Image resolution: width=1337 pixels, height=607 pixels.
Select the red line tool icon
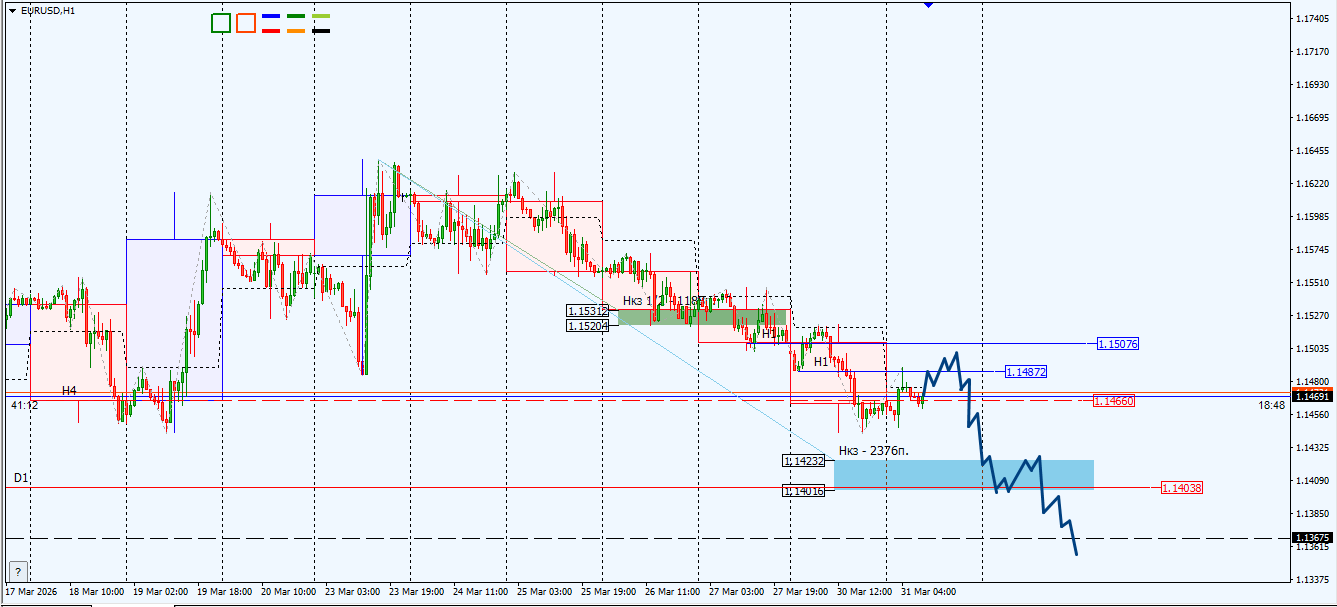[x=271, y=30]
